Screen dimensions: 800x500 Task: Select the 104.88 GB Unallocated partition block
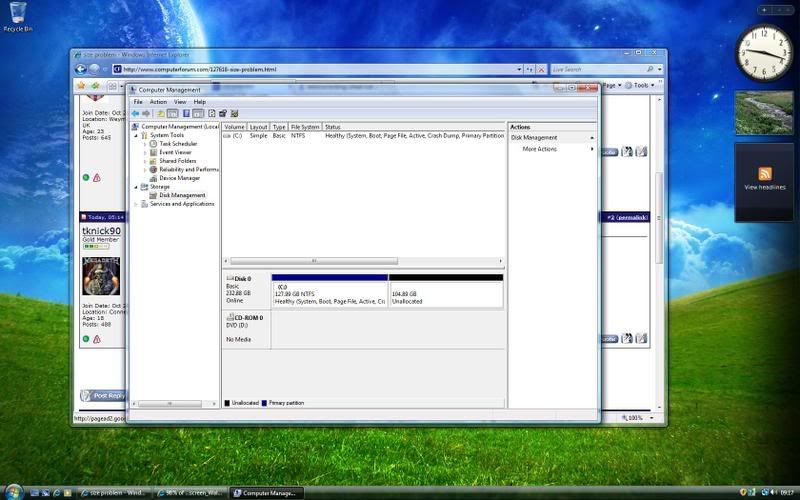[x=445, y=294]
